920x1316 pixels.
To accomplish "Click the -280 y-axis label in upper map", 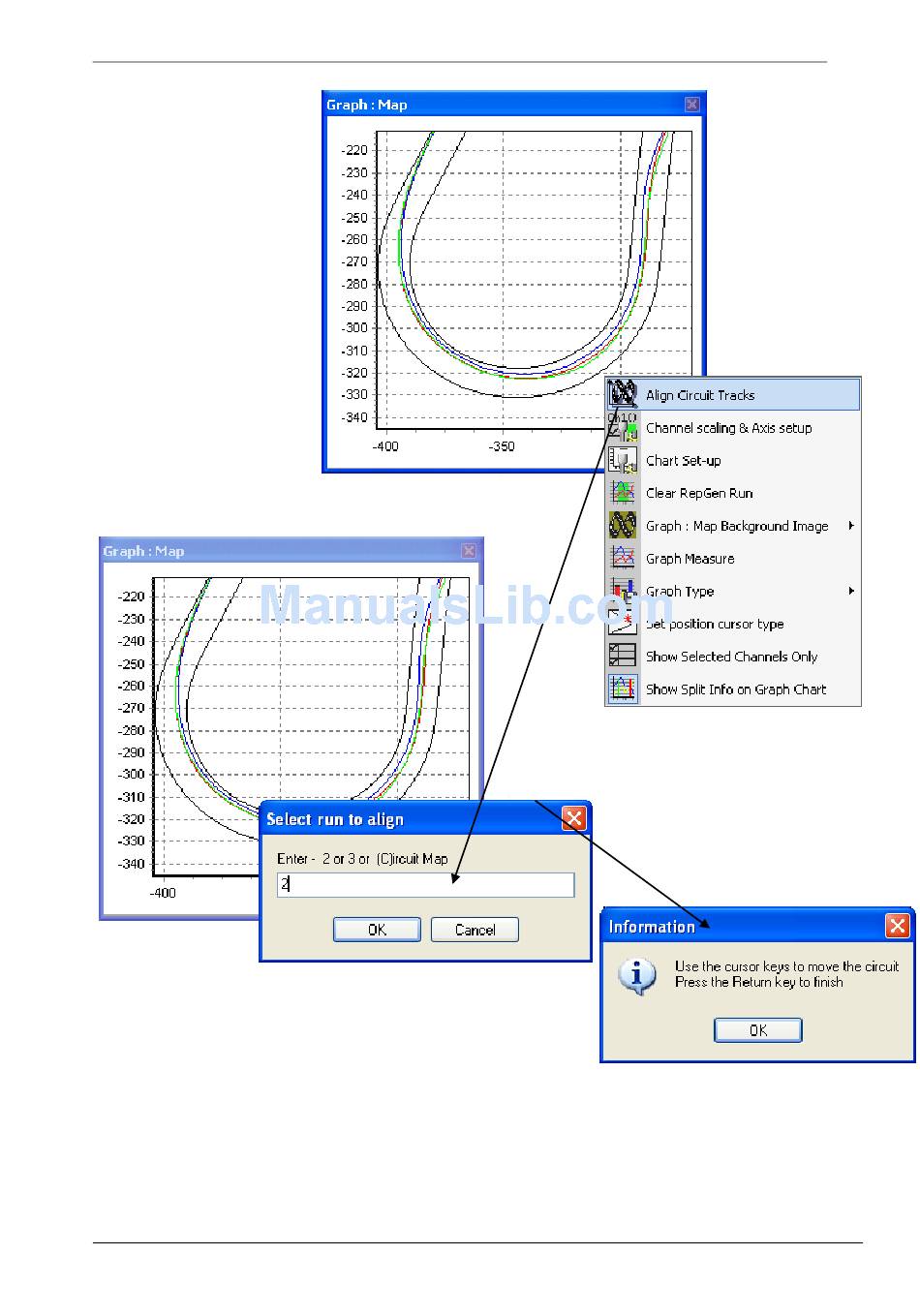I will coord(354,284).
